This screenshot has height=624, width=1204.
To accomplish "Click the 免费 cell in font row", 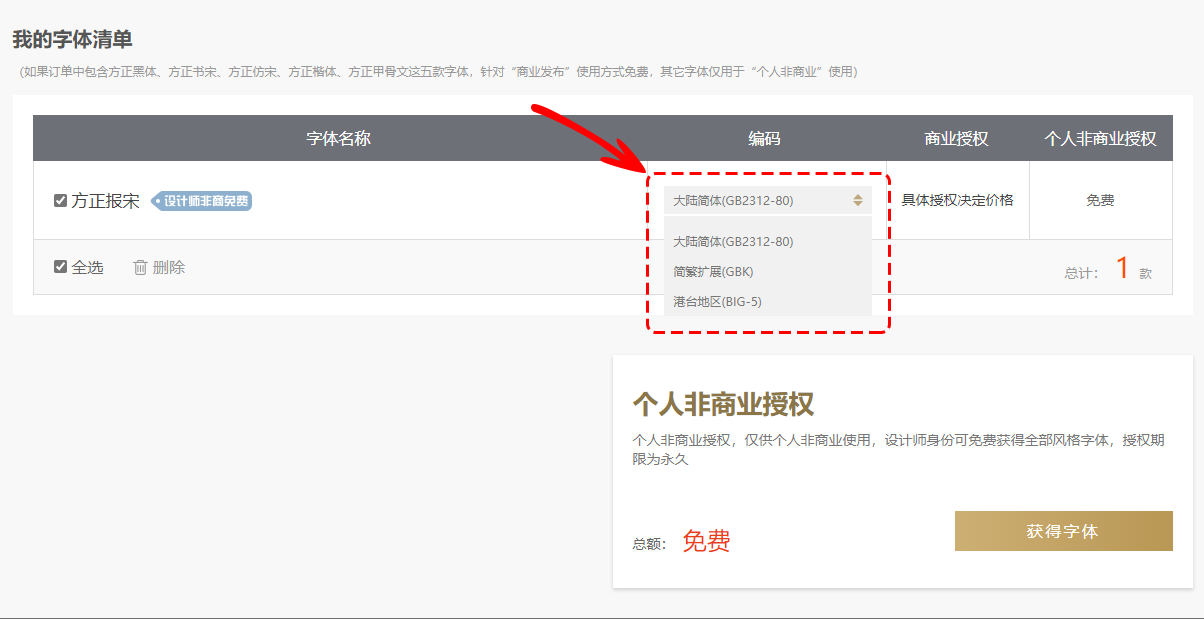I will click(x=1100, y=200).
